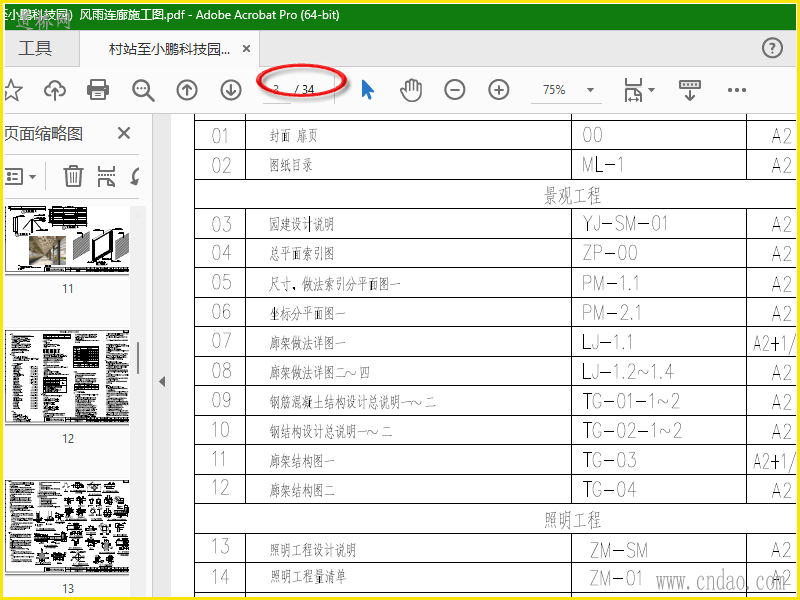
Task: Click the 钢结构设计总说明 row text
Action: click(331, 432)
